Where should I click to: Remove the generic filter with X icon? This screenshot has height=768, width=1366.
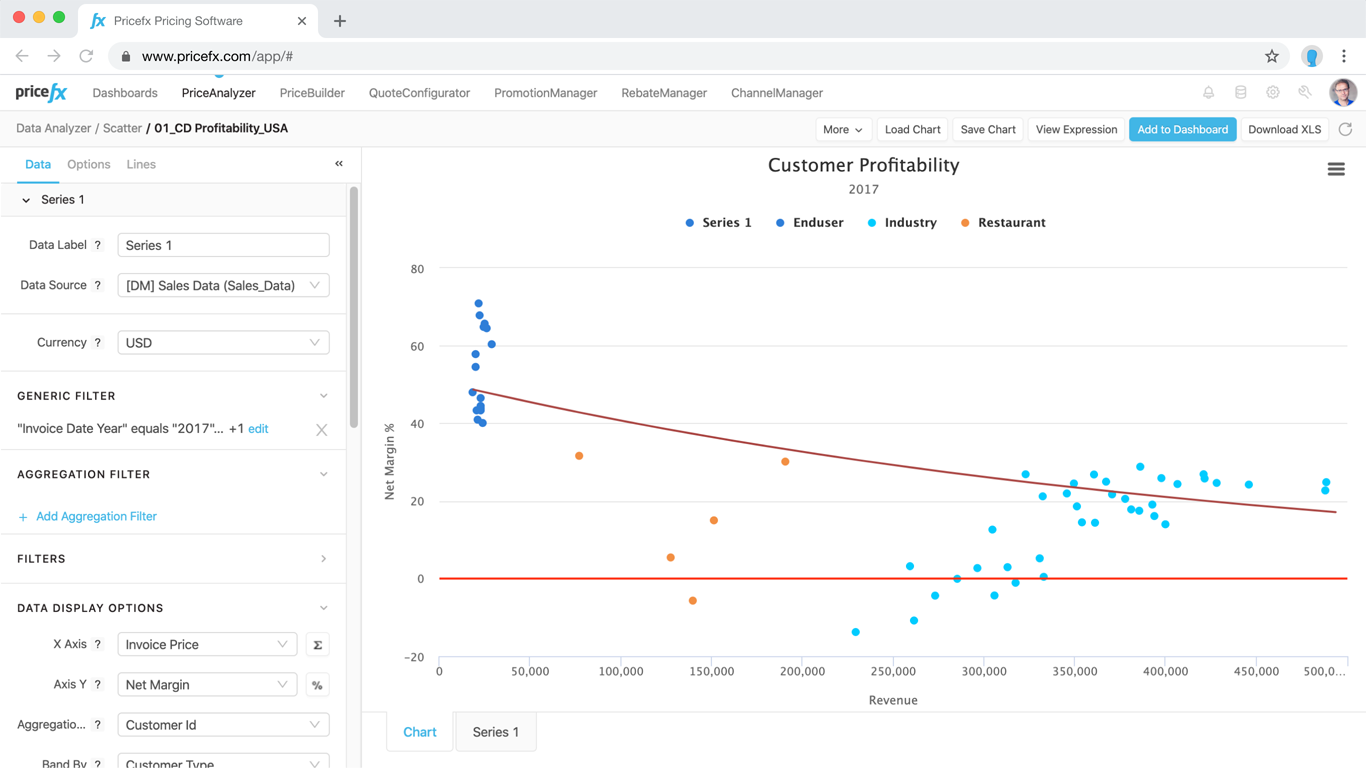321,430
